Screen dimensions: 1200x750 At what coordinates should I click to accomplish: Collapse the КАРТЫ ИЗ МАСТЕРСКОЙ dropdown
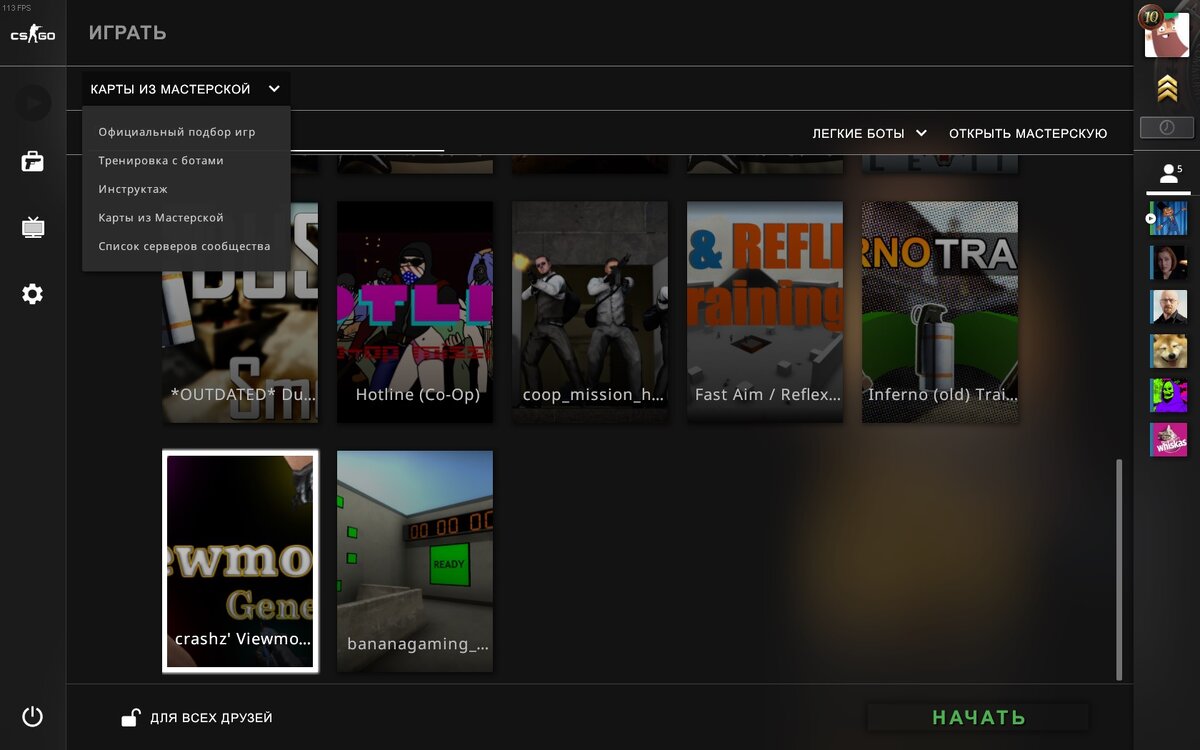tap(186, 89)
